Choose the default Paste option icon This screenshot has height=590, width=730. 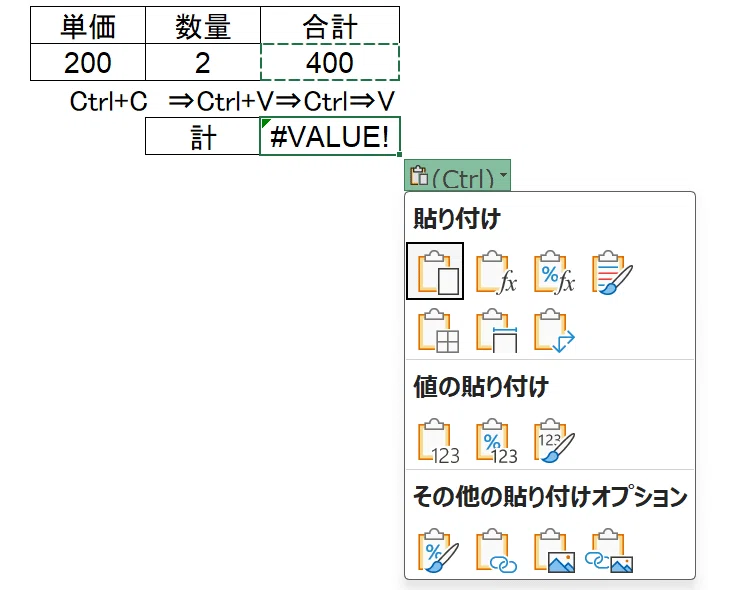click(x=435, y=271)
